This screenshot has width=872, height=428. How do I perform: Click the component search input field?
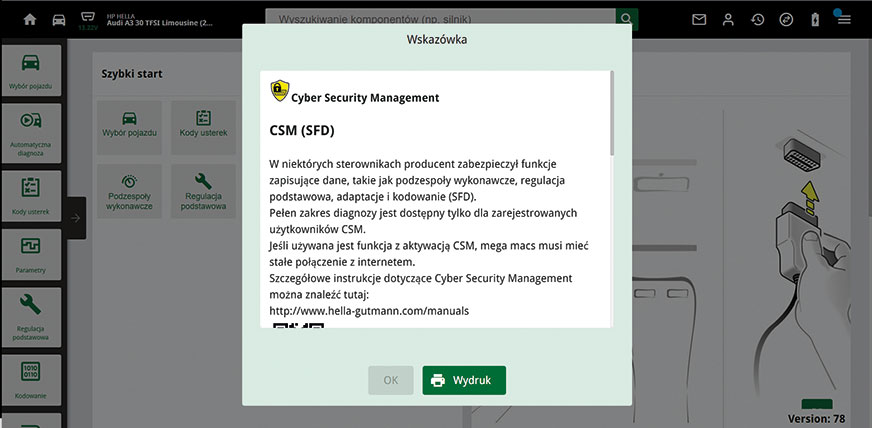(x=440, y=19)
